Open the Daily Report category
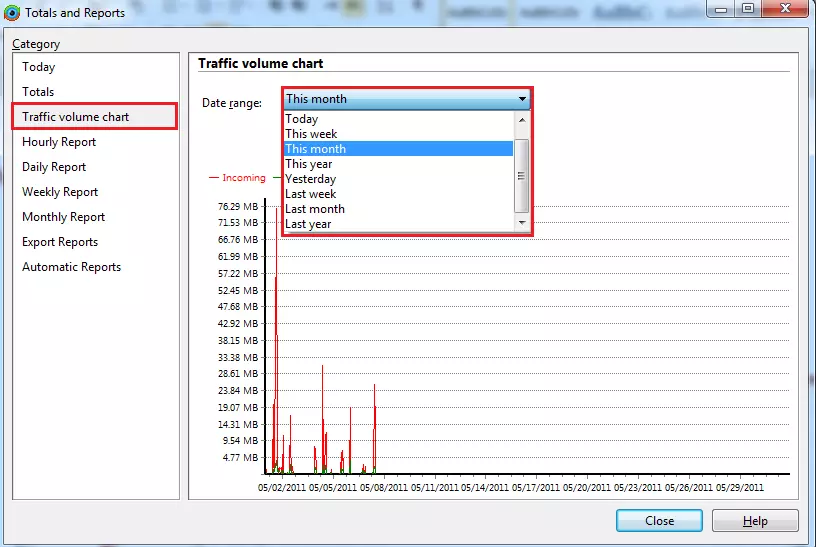The width and height of the screenshot is (816, 547). [54, 167]
